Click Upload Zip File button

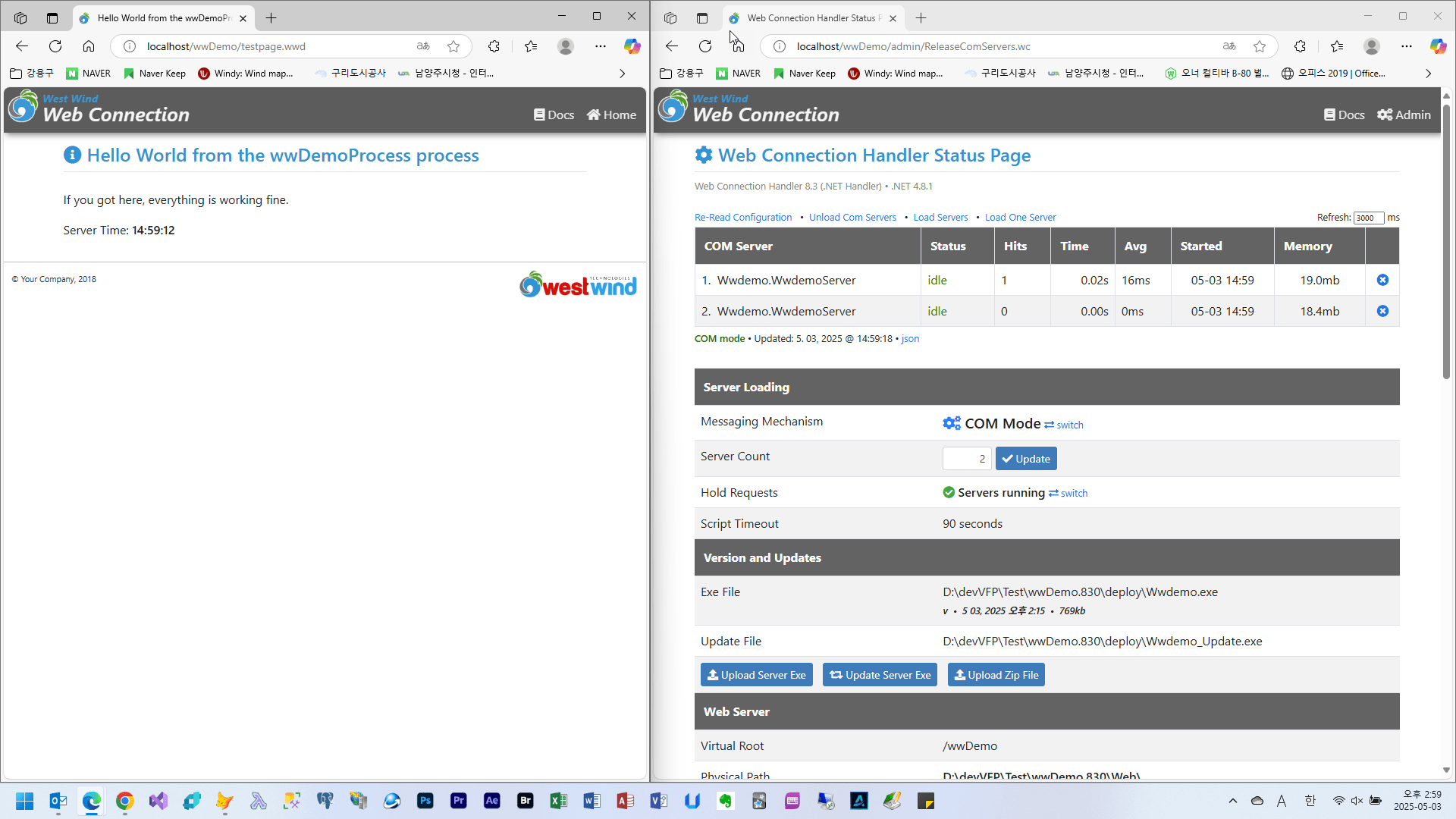point(996,675)
